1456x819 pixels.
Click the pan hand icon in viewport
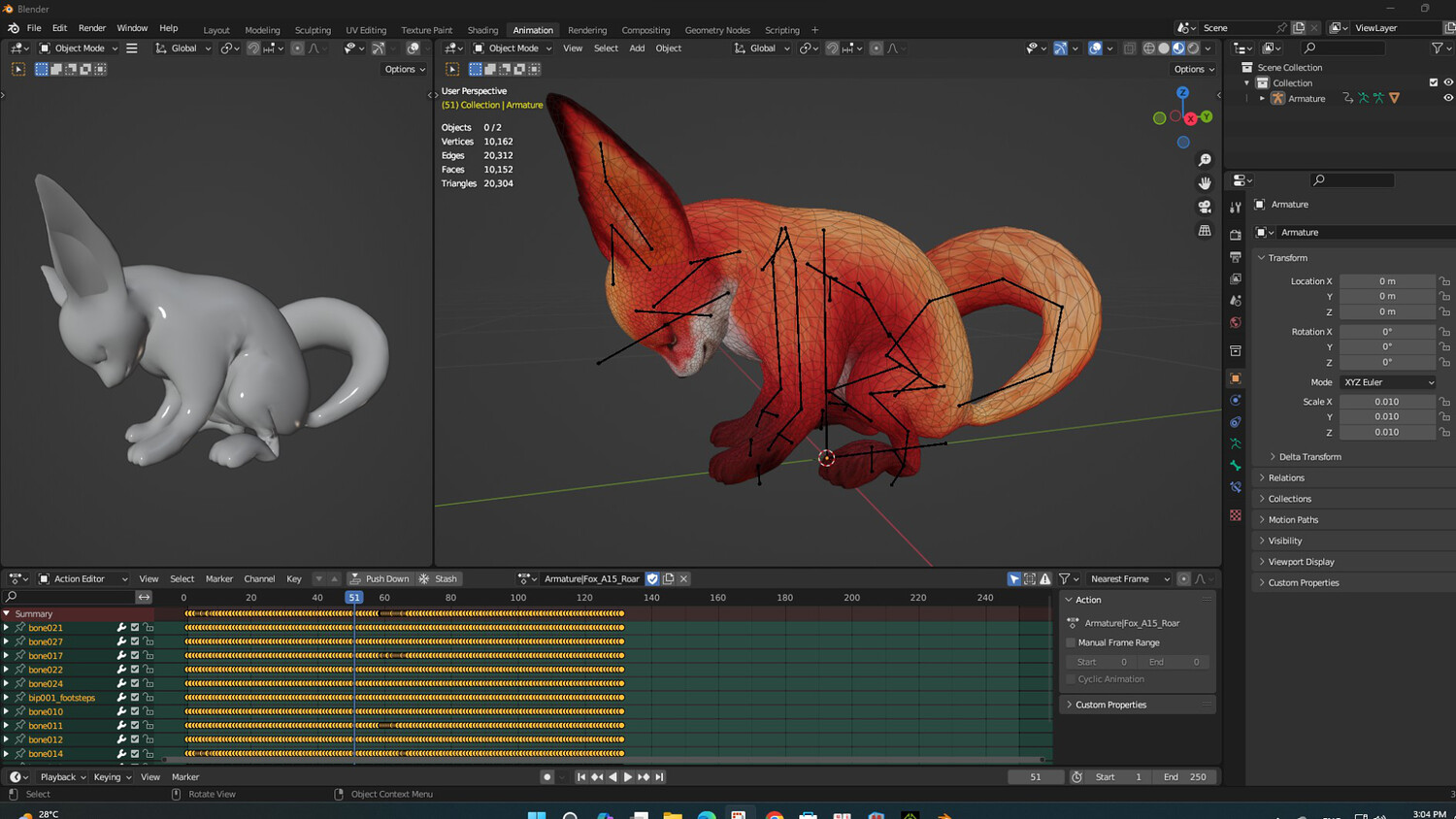pyautogui.click(x=1205, y=183)
